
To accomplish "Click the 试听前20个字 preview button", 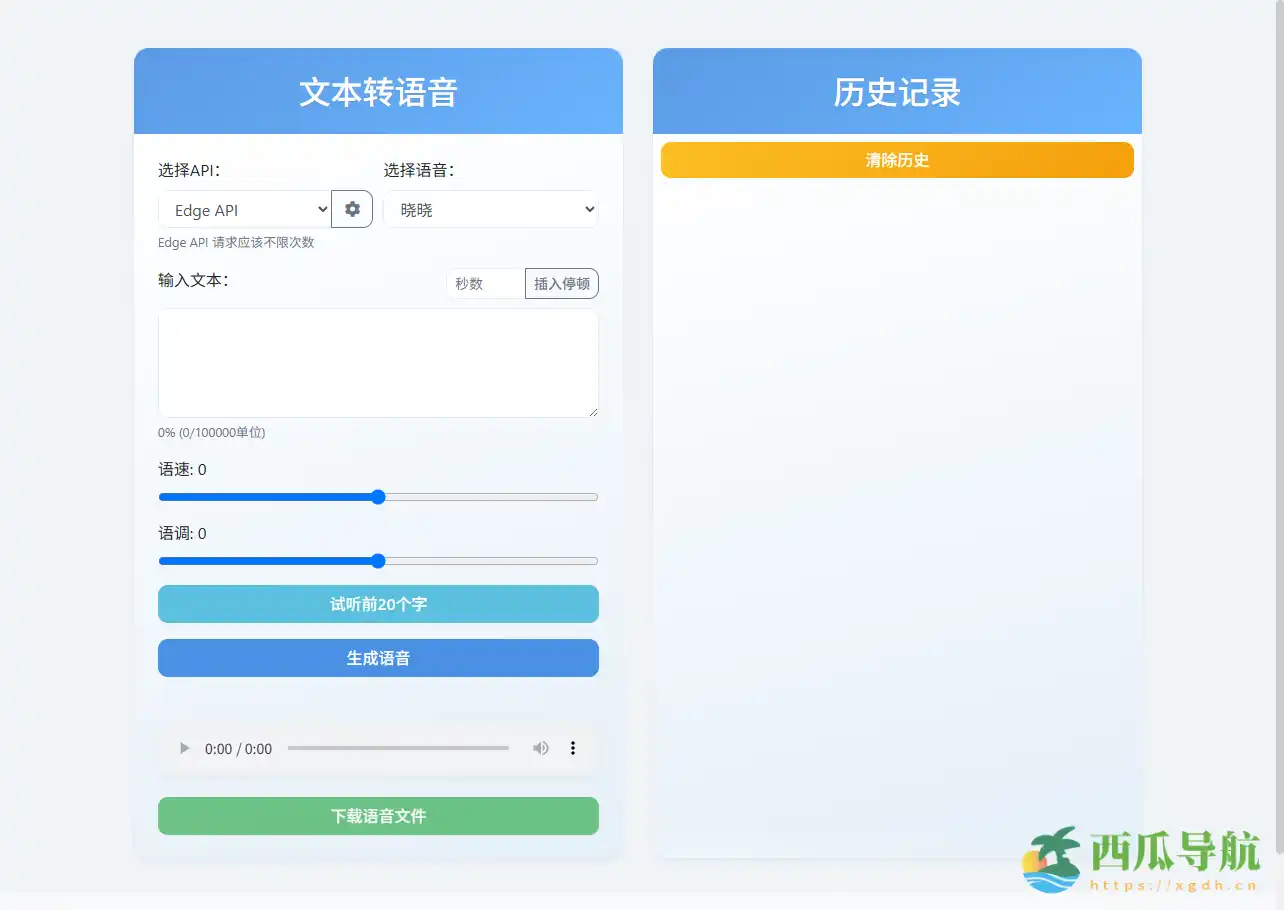I will (x=378, y=604).
